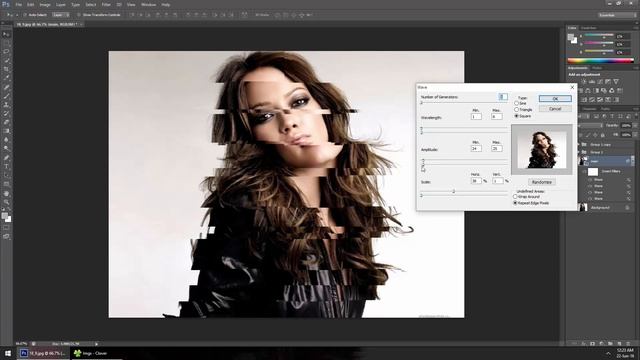Select the Hand tool

tap(6, 193)
